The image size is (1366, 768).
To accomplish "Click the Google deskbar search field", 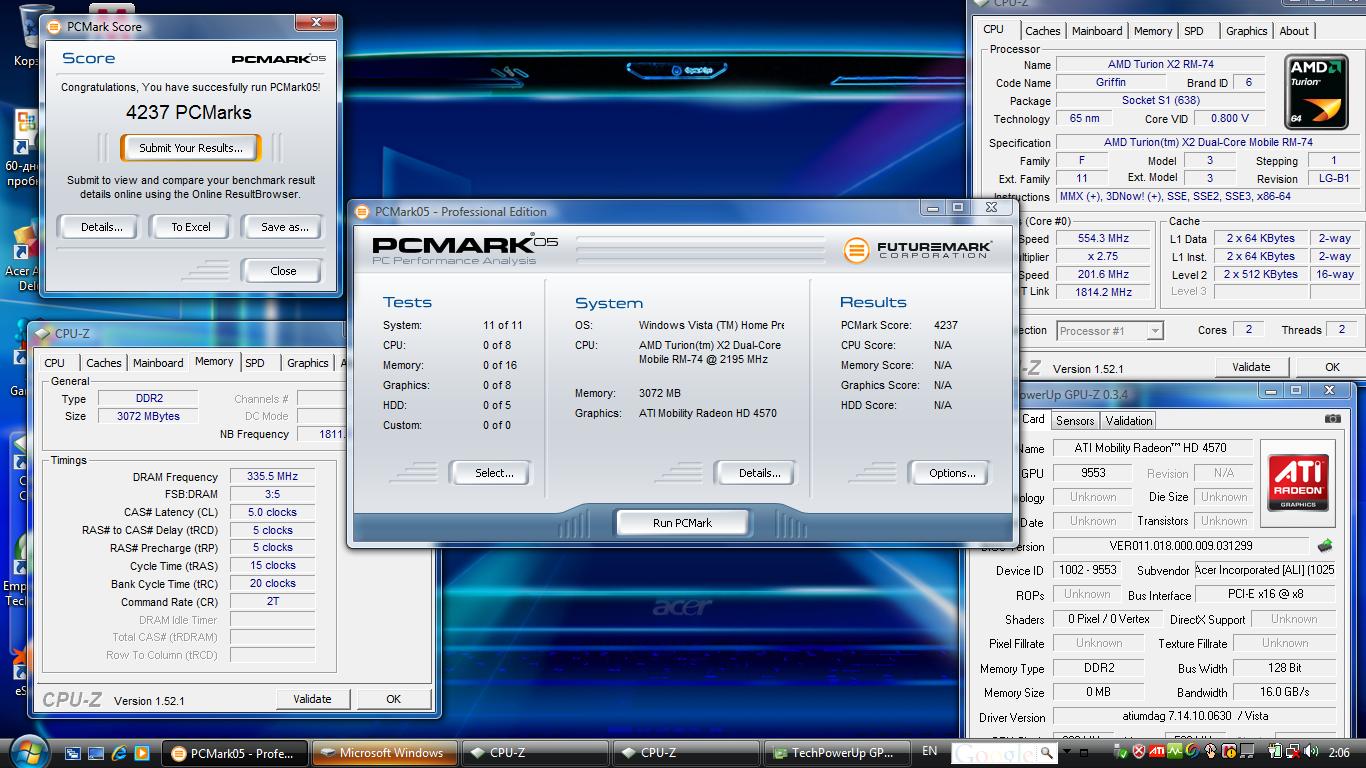I will [x=994, y=753].
